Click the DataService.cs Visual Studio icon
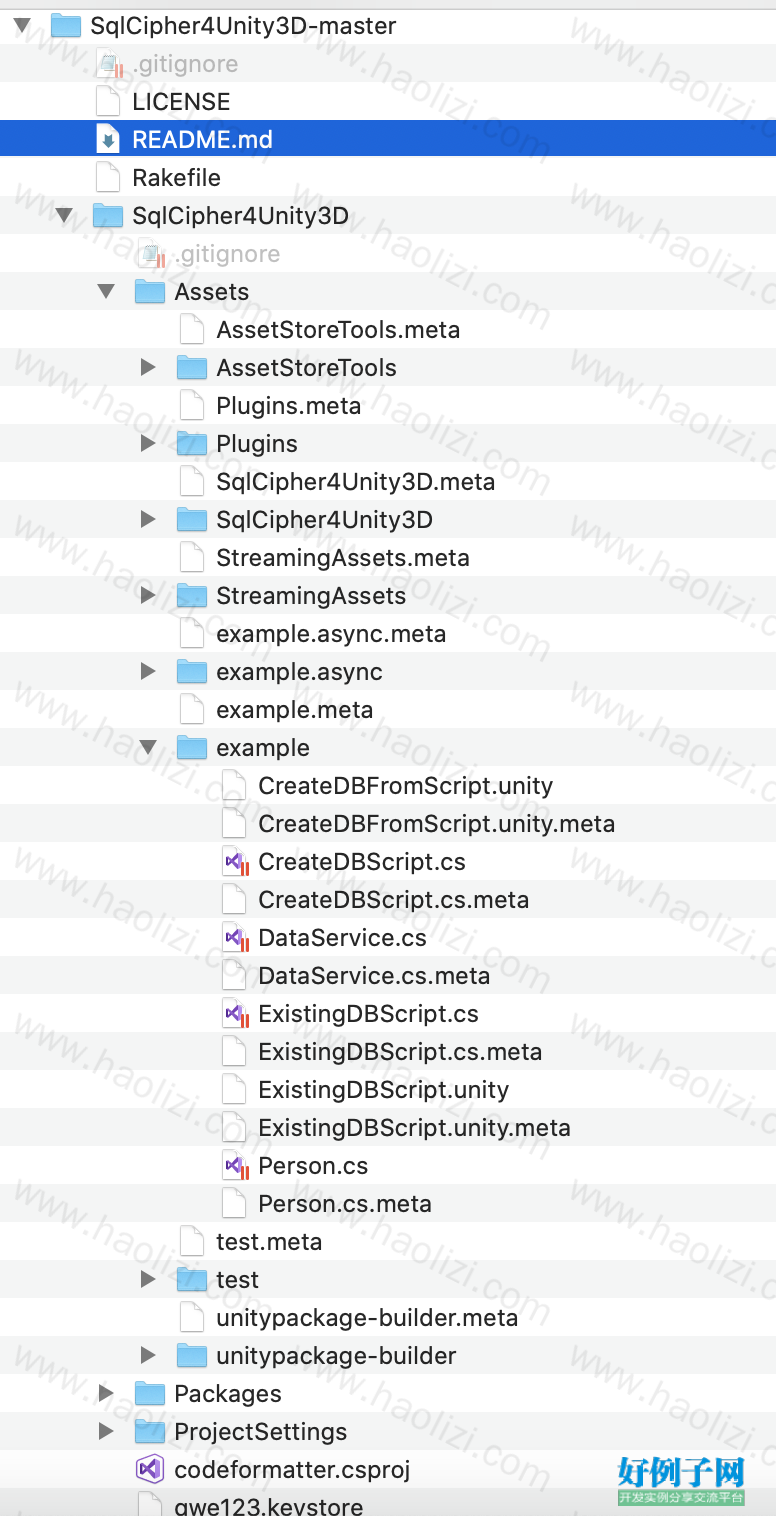 point(235,938)
